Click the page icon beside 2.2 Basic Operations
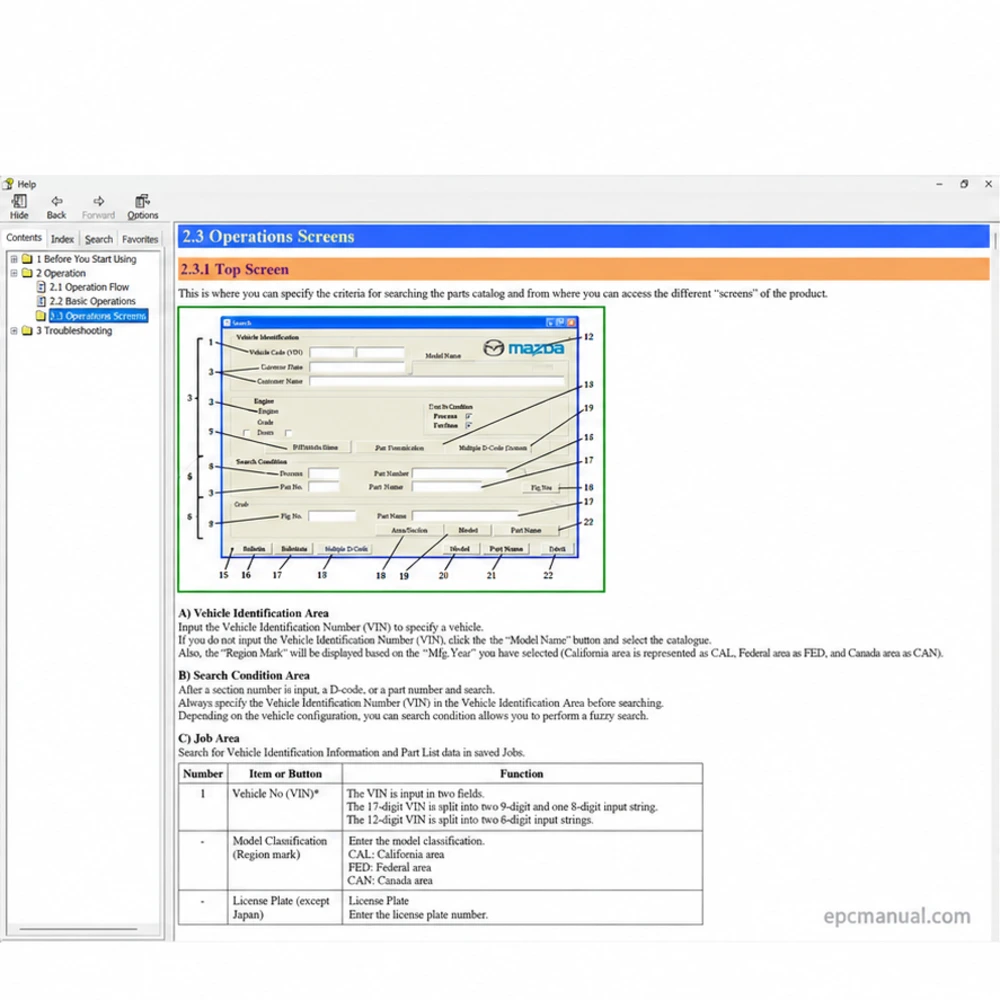This screenshot has width=1000, height=1000. [41, 301]
